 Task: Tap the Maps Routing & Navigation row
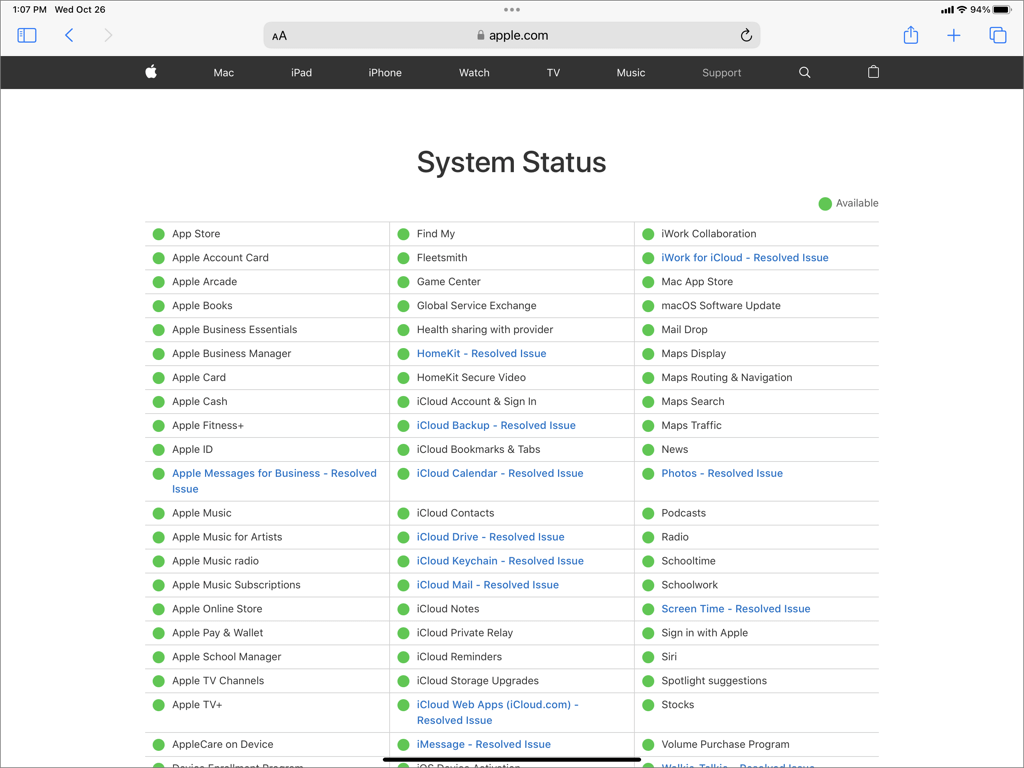click(757, 377)
